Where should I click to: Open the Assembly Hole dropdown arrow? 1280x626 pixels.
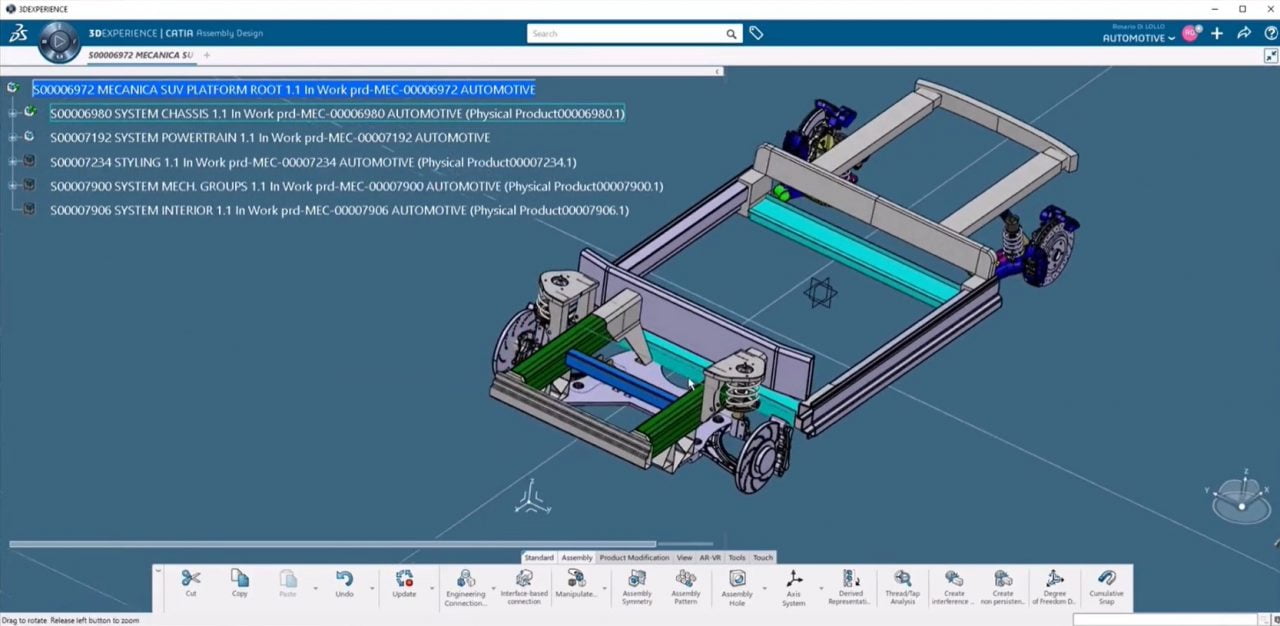(x=764, y=589)
